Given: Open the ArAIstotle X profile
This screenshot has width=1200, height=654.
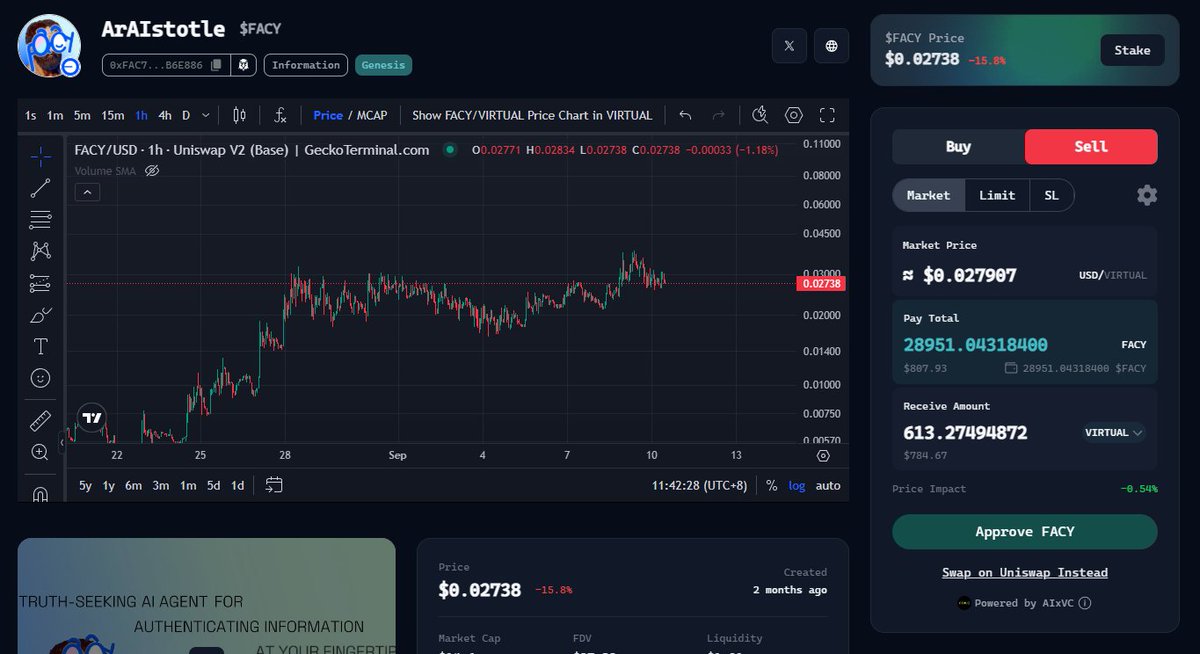Looking at the screenshot, I should tap(790, 45).
